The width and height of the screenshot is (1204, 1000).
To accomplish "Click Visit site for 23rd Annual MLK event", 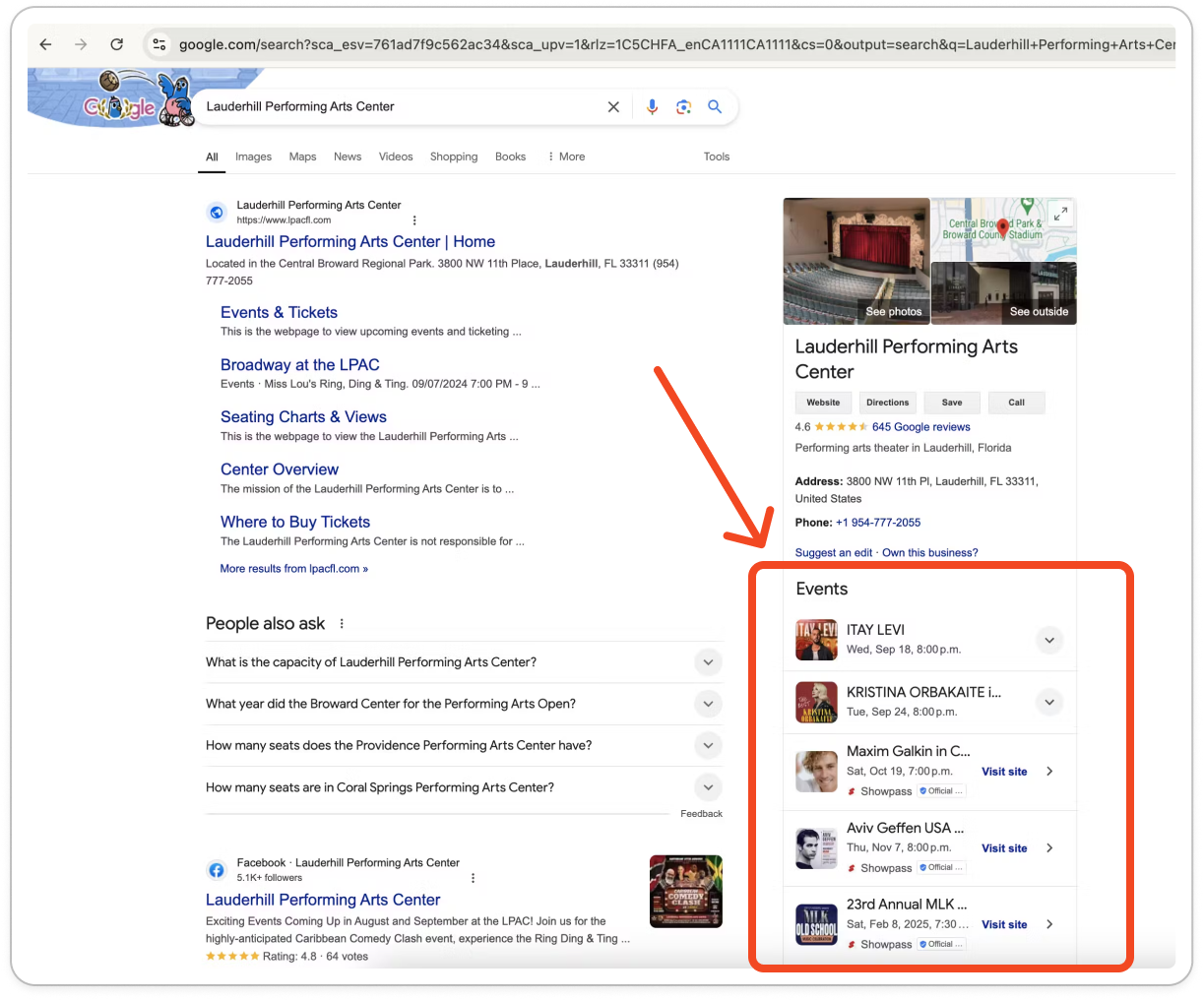I will coord(1004,924).
